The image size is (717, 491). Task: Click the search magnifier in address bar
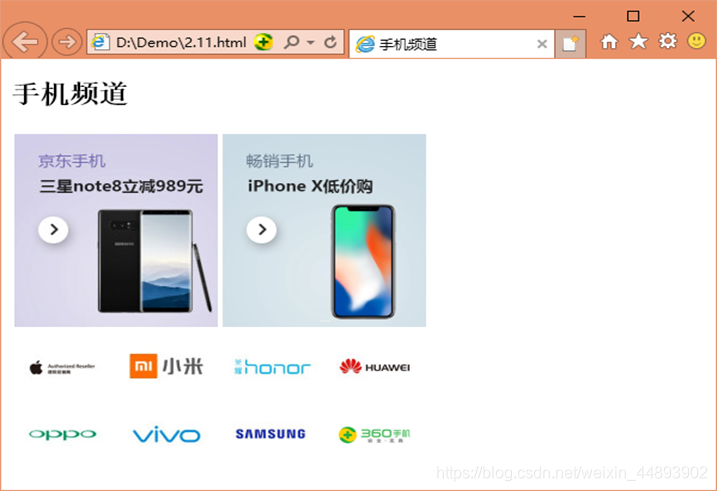291,43
